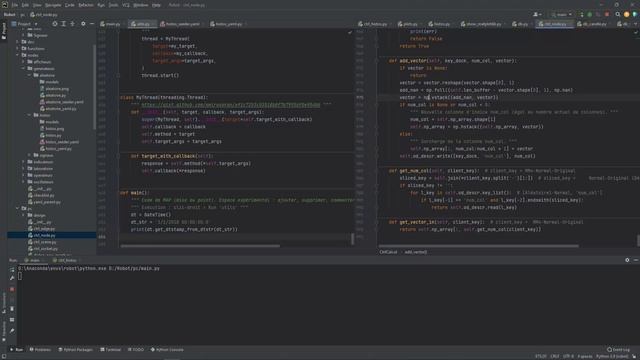The image size is (640, 360).
Task: Click the CRLF line separator status entry
Action: click(x=555, y=357)
